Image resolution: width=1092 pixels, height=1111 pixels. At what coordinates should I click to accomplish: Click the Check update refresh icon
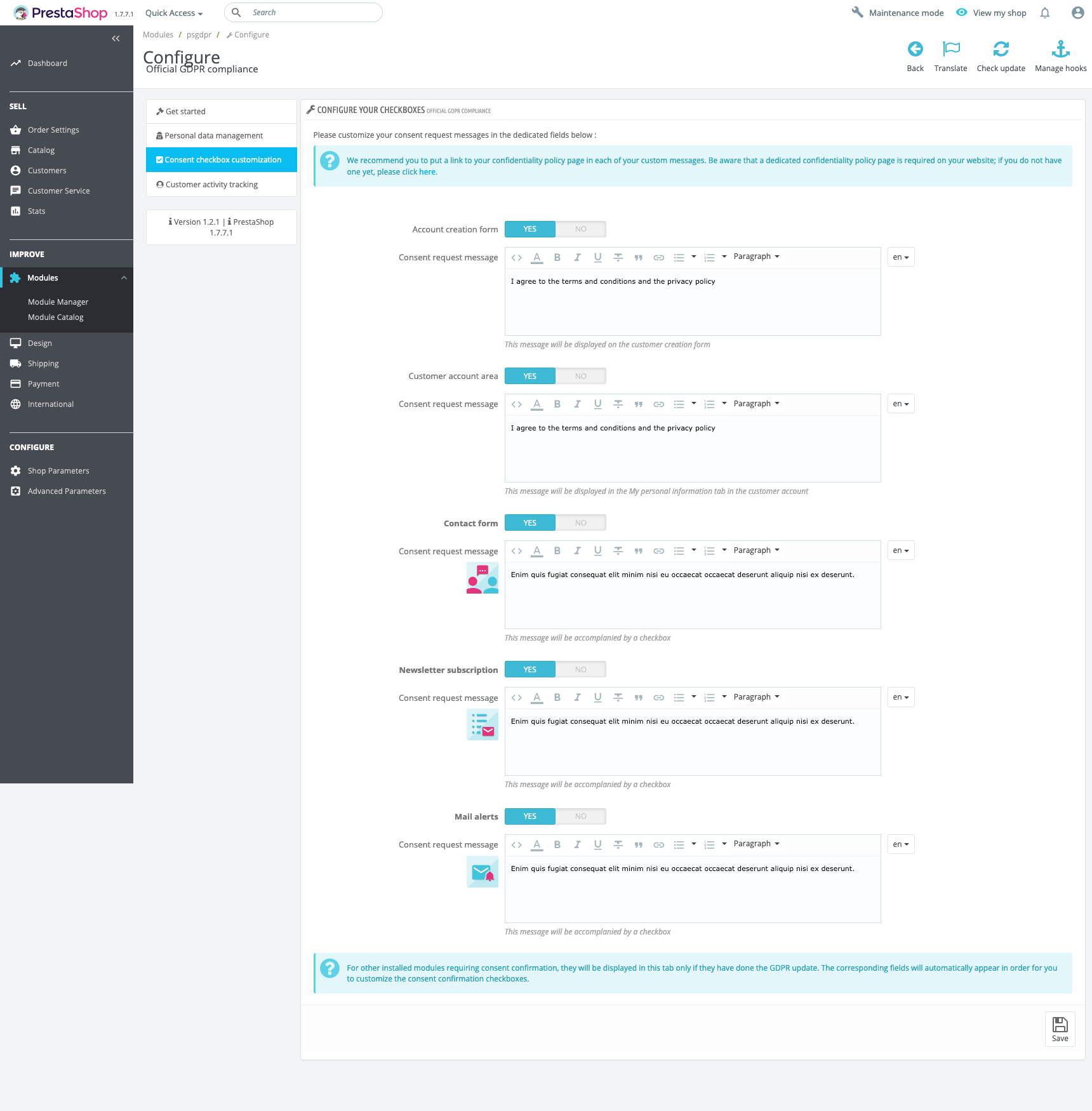point(1001,49)
